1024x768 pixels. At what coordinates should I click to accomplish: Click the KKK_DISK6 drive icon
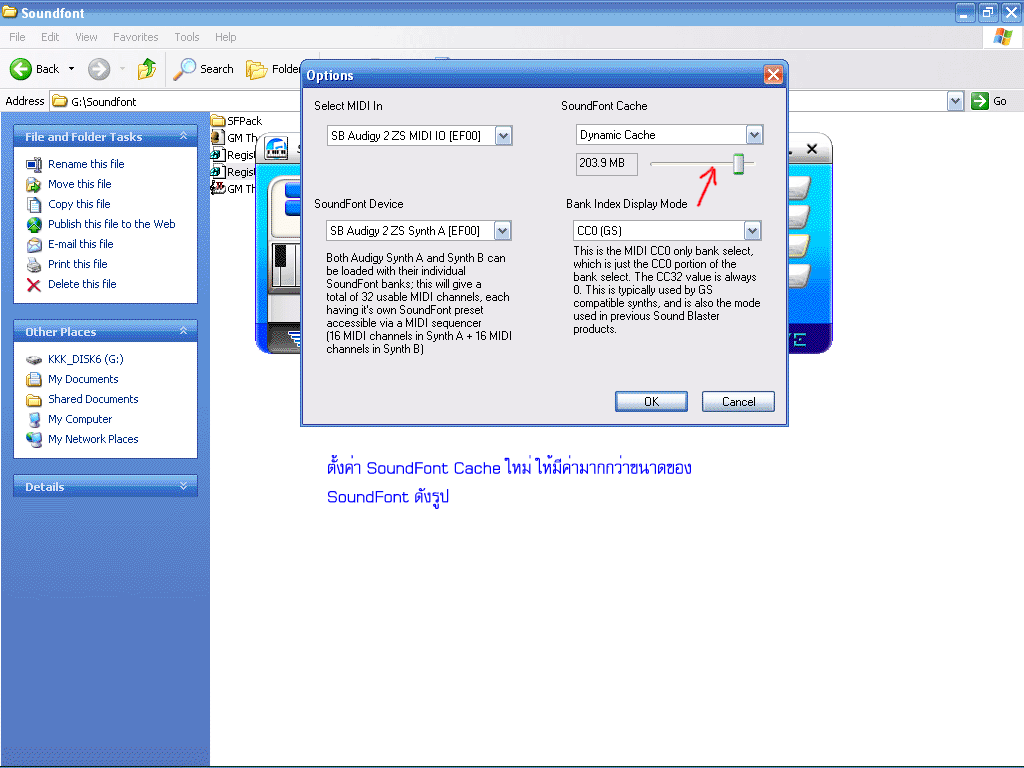(34, 360)
